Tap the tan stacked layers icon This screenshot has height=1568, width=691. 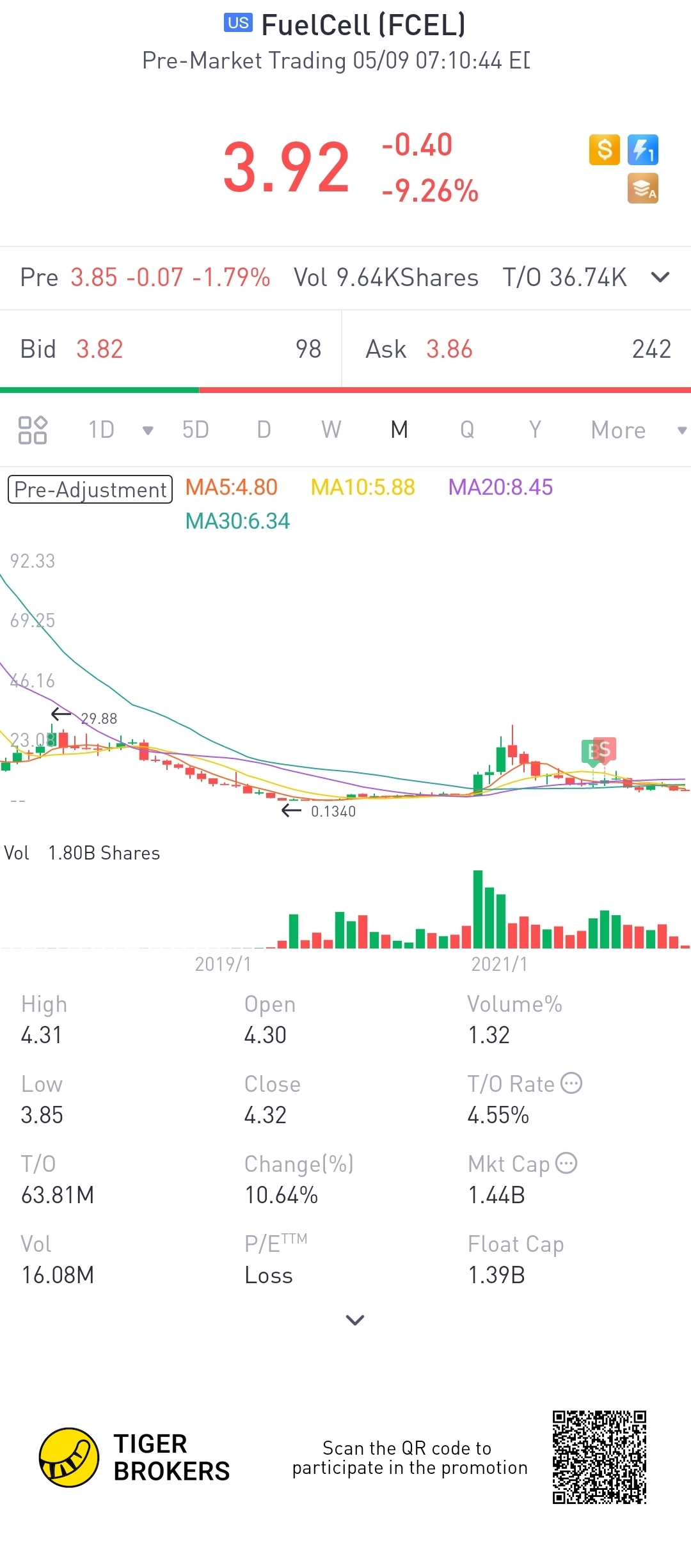point(643,189)
